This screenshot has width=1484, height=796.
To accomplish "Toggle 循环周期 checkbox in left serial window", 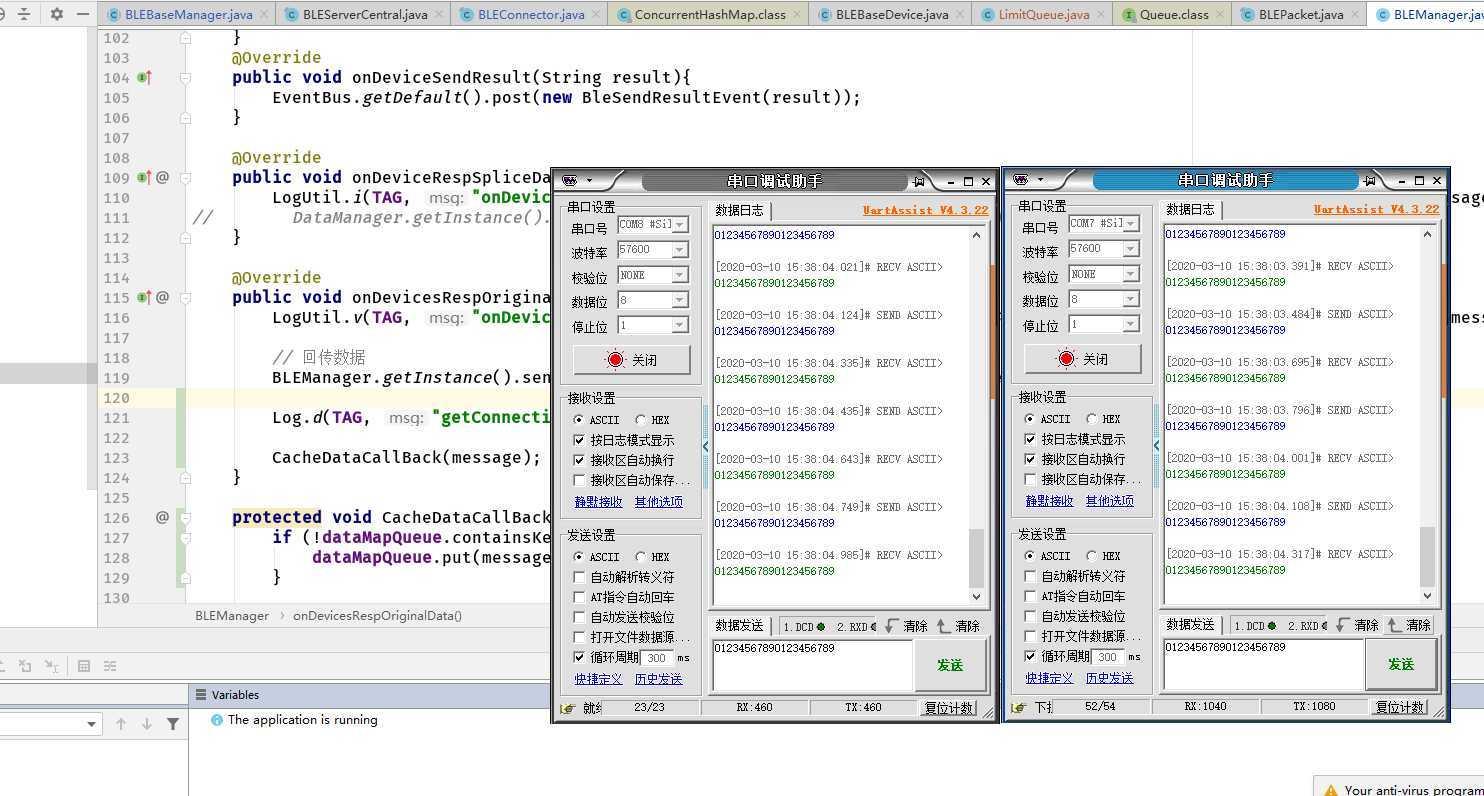I will [x=579, y=657].
